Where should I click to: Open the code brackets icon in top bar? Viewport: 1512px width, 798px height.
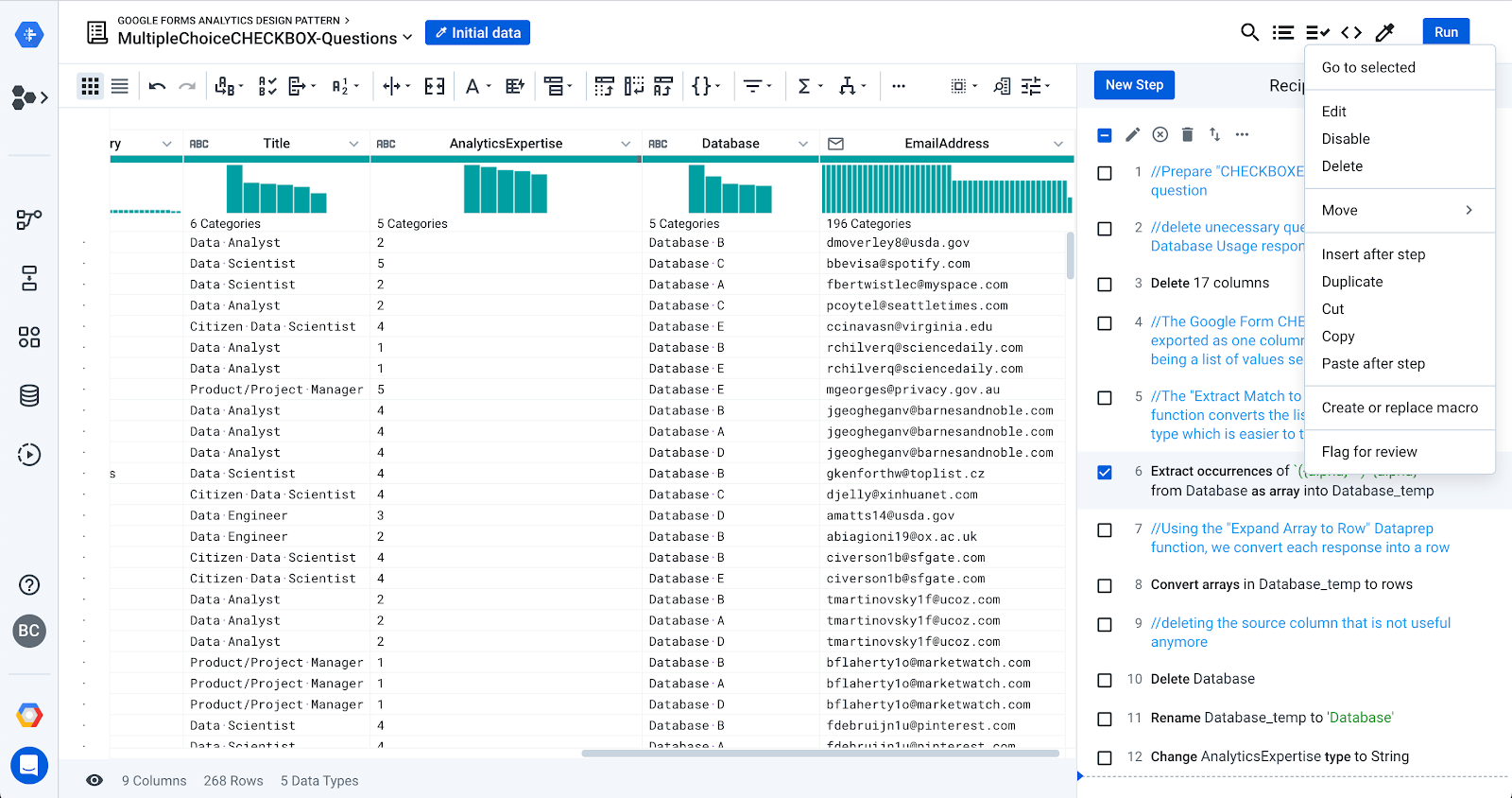(1351, 32)
